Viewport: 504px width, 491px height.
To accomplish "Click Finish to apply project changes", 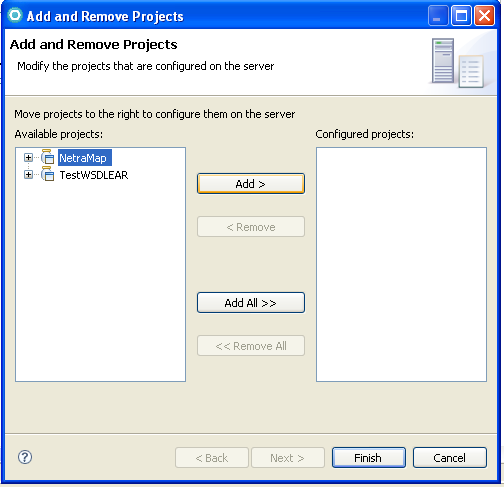I will [369, 458].
